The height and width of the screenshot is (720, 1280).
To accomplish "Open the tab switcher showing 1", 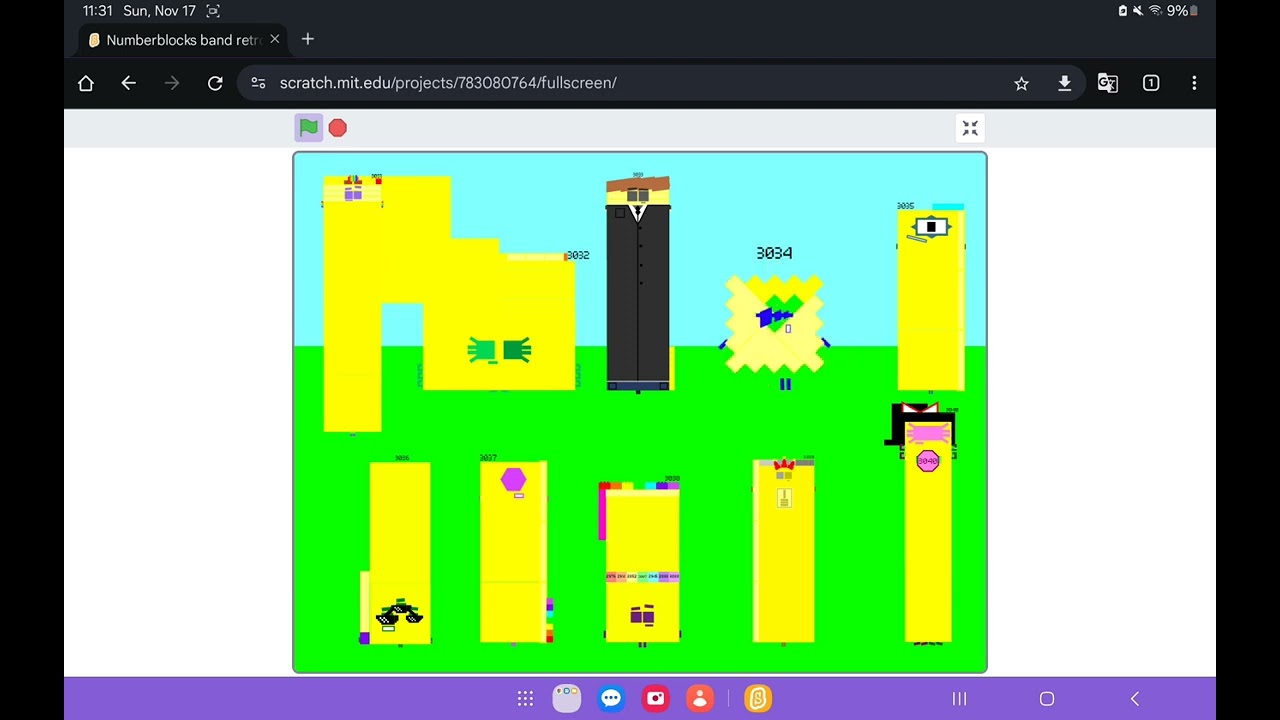I will (1151, 83).
